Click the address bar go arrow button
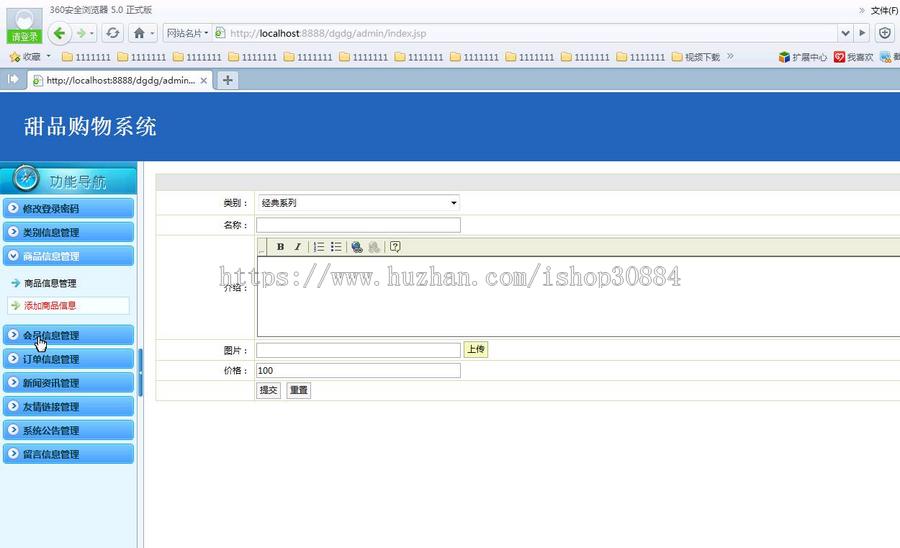The image size is (900, 548). coord(862,33)
